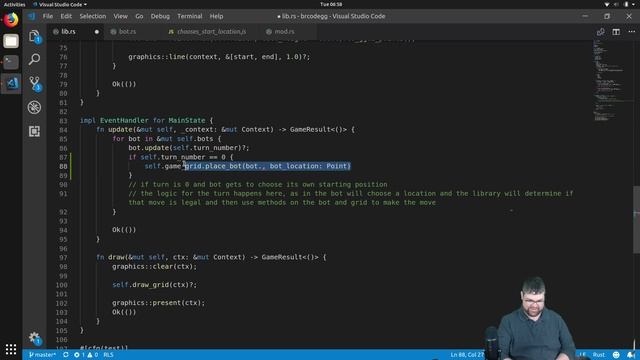Image resolution: width=640 pixels, height=360 pixels.
Task: Click 'impl EventHandler for MainState' line
Action: tap(146, 120)
